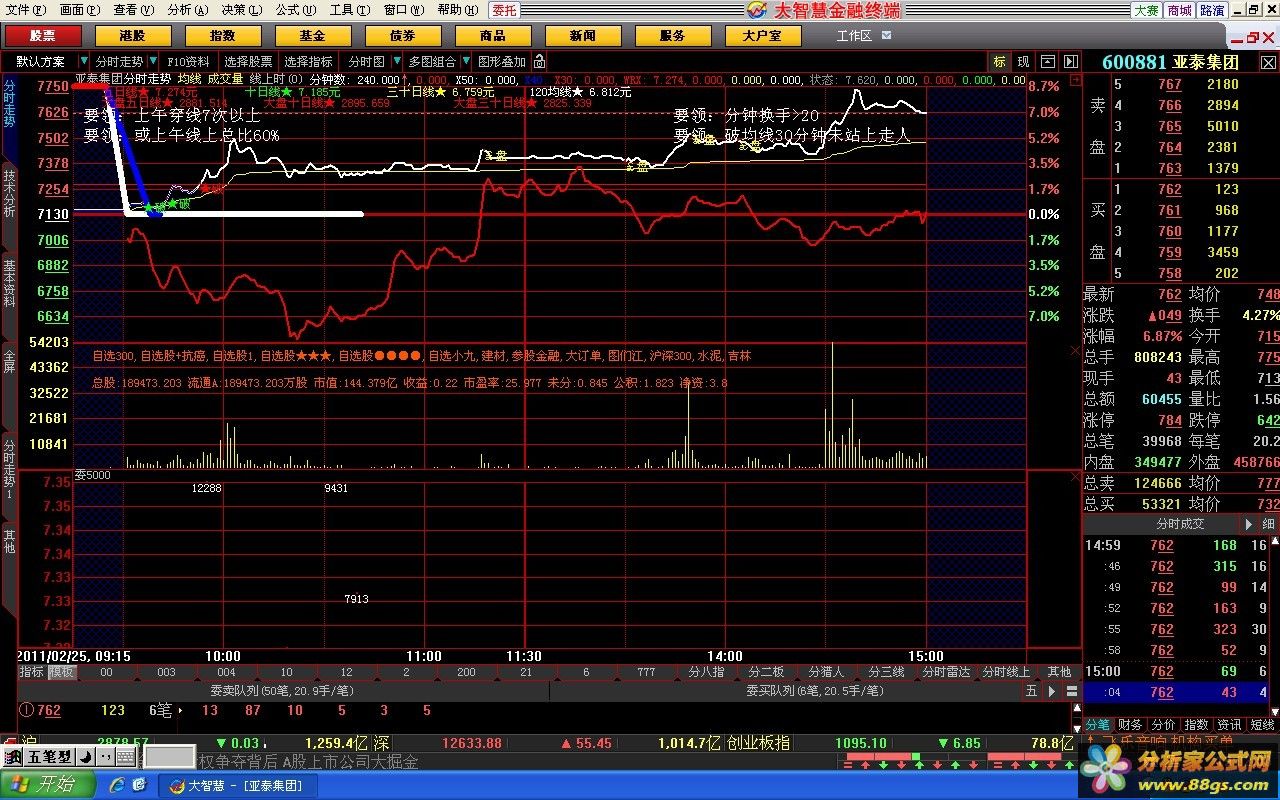Close the 600881 quote panel with X icon

[1268, 62]
